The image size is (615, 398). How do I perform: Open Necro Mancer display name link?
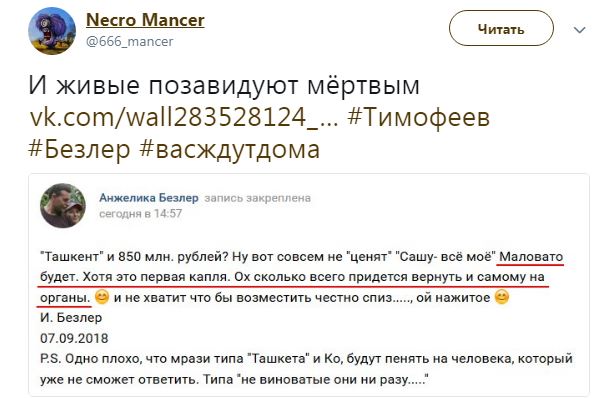coord(145,20)
